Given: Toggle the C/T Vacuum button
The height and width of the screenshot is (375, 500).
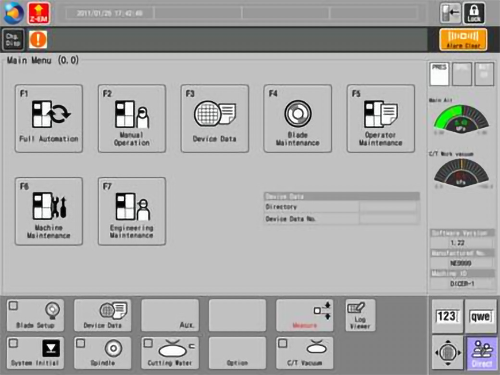Looking at the screenshot, I should coord(305,353).
